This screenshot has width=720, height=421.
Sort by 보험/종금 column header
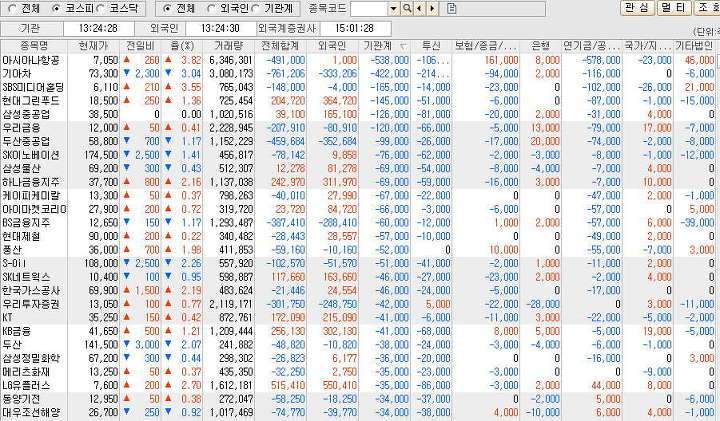[486, 46]
